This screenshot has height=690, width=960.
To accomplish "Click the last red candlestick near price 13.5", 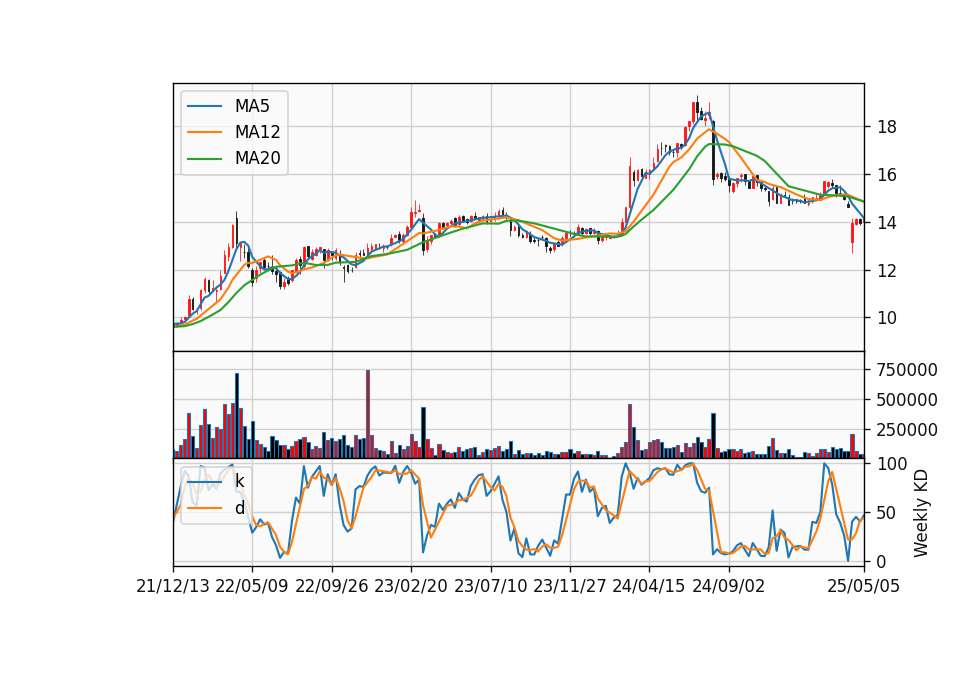I will 852,236.
